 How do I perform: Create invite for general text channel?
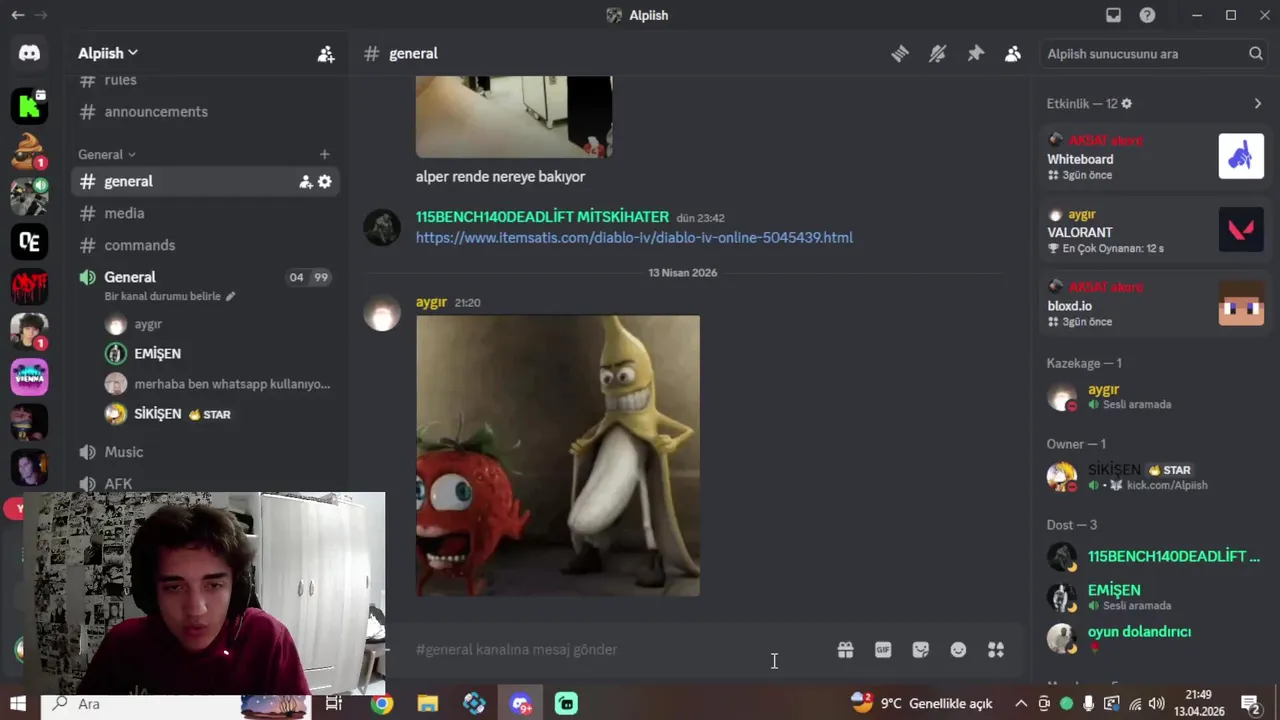(x=306, y=182)
